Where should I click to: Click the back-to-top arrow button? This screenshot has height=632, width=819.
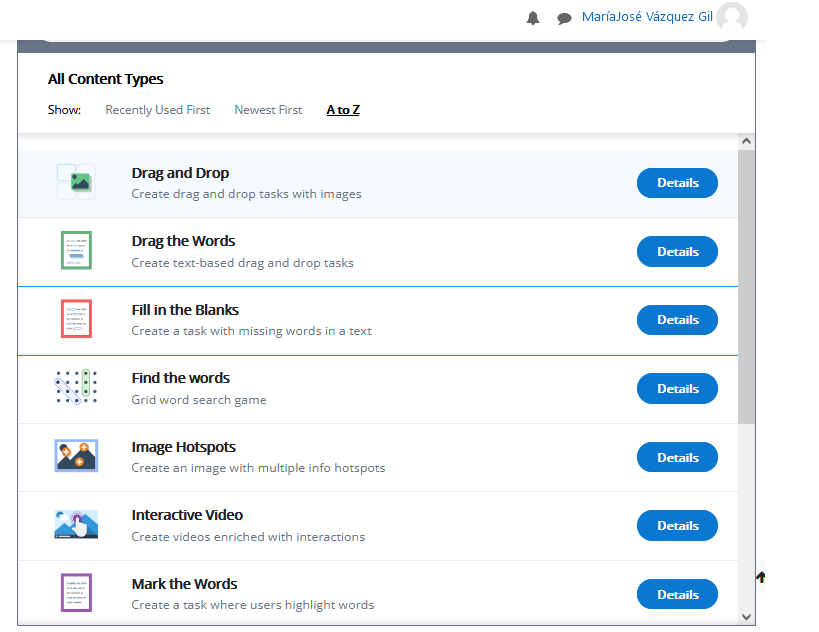761,577
